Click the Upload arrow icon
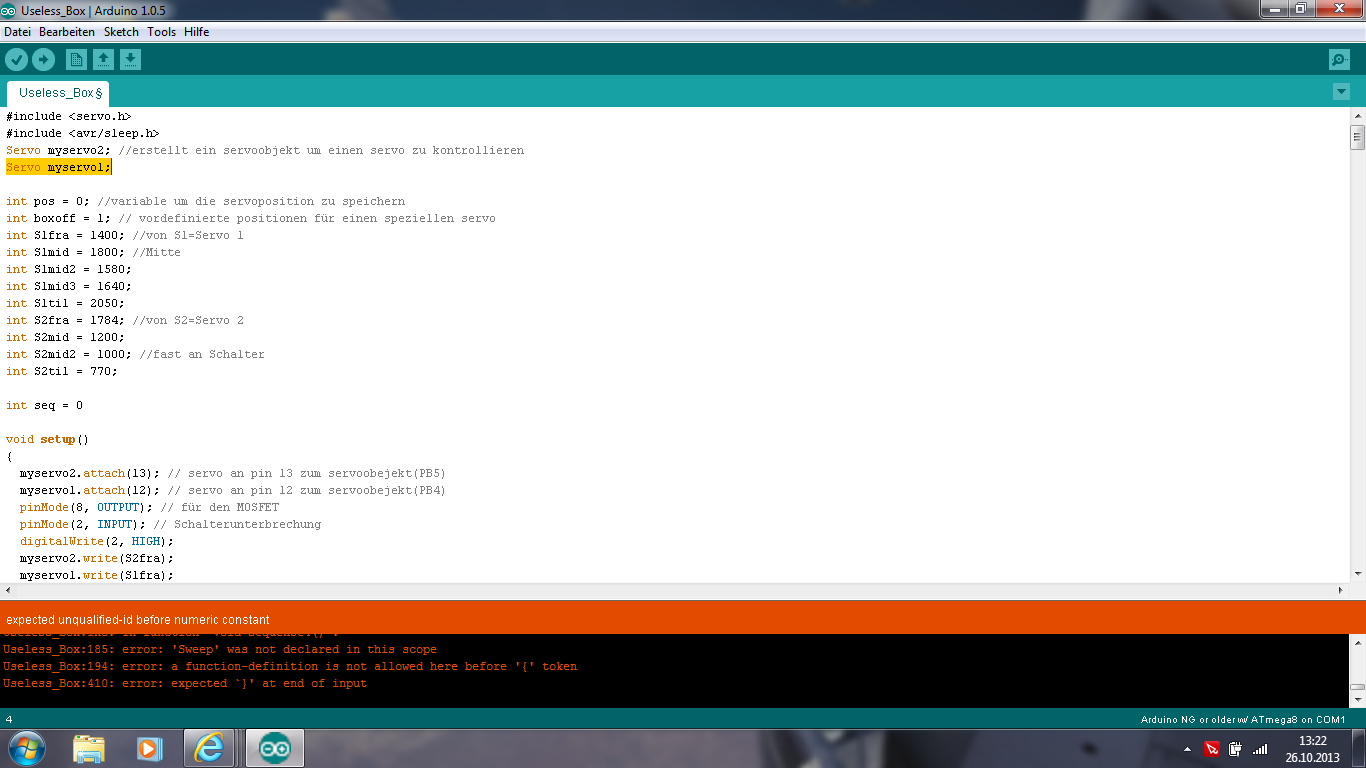 coord(44,60)
